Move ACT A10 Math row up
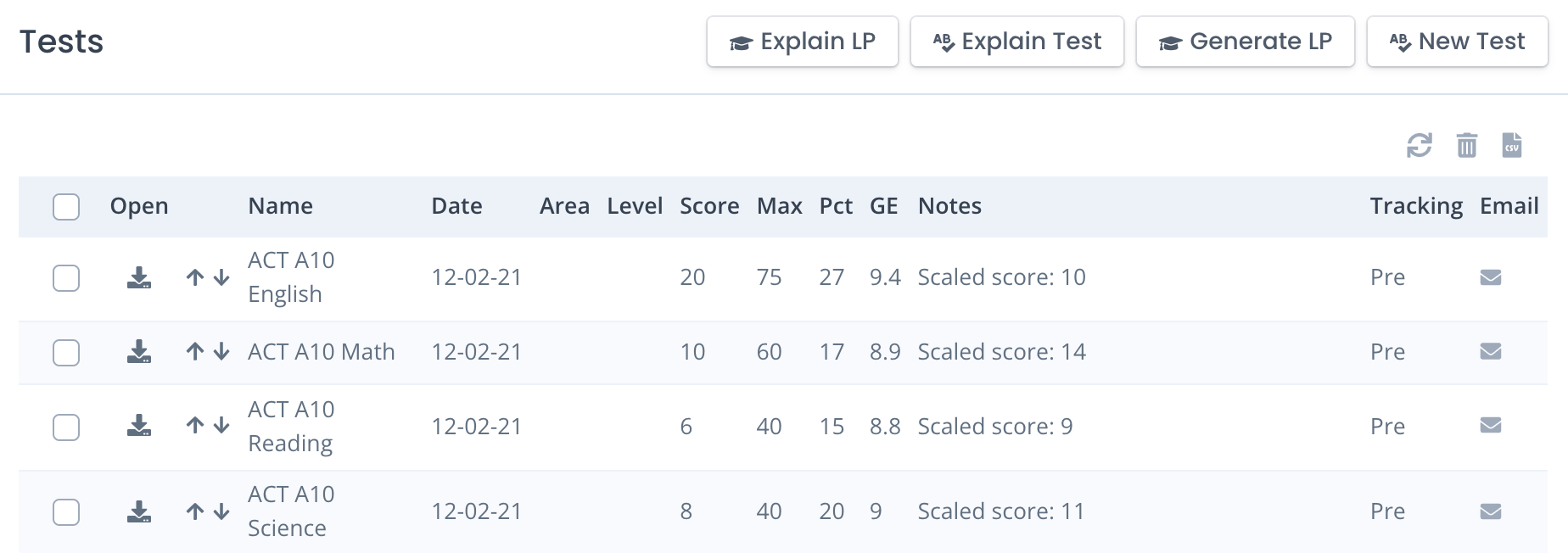Viewport: 1568px width, 553px height. (195, 351)
